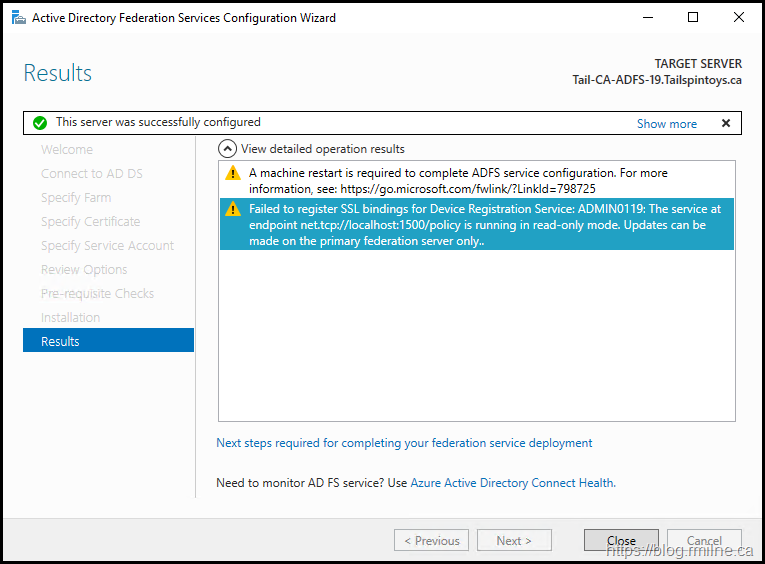
Task: Click the AD FS wizard title bar icon
Action: (x=17, y=17)
